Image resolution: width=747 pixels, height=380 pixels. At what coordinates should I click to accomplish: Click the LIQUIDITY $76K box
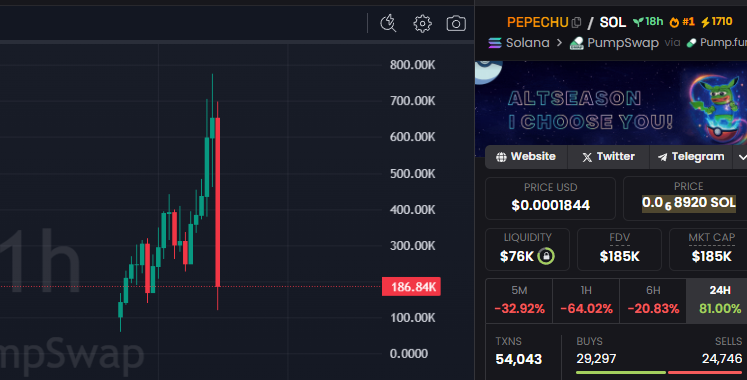[x=527, y=250]
